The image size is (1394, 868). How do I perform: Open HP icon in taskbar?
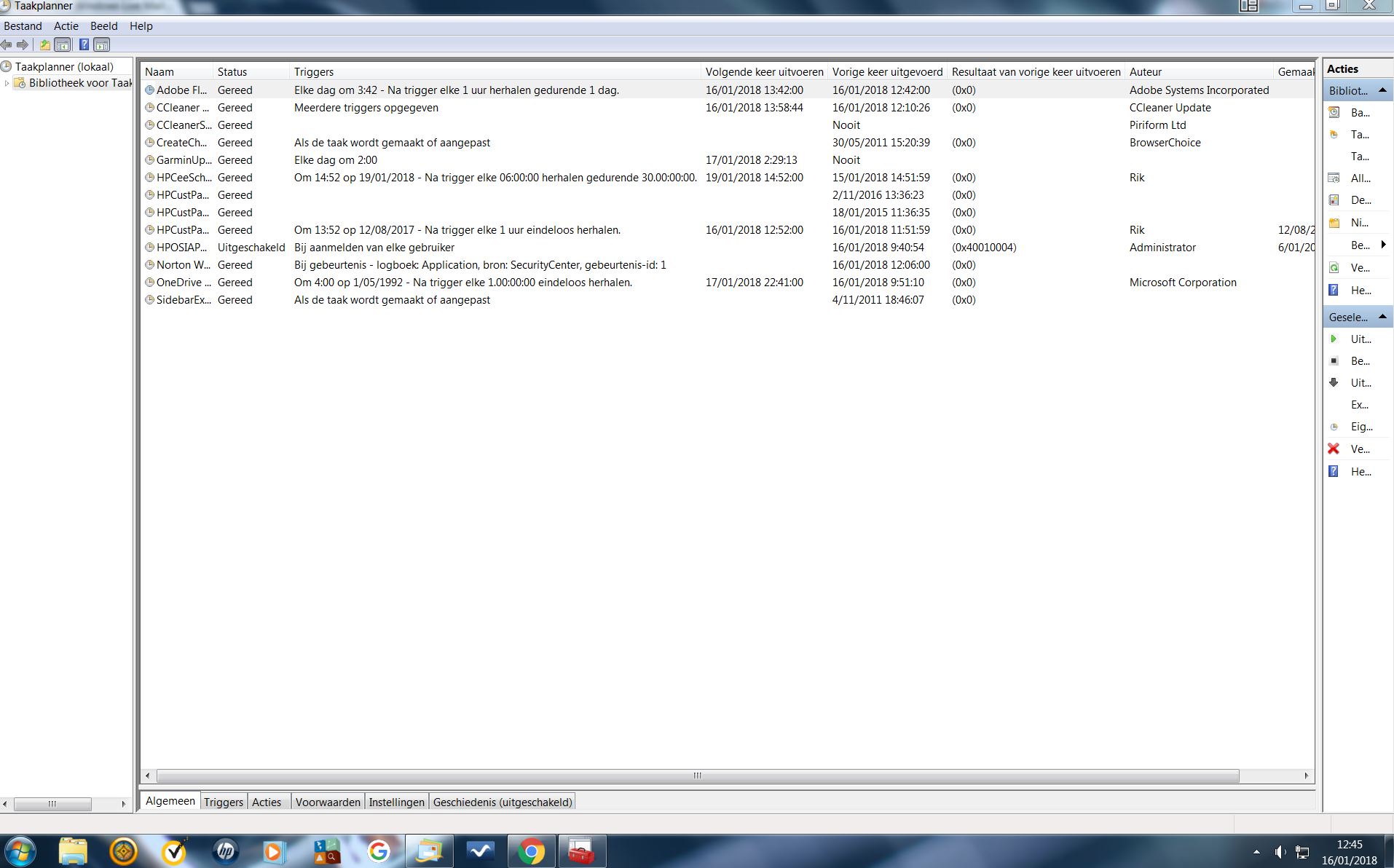[x=226, y=851]
